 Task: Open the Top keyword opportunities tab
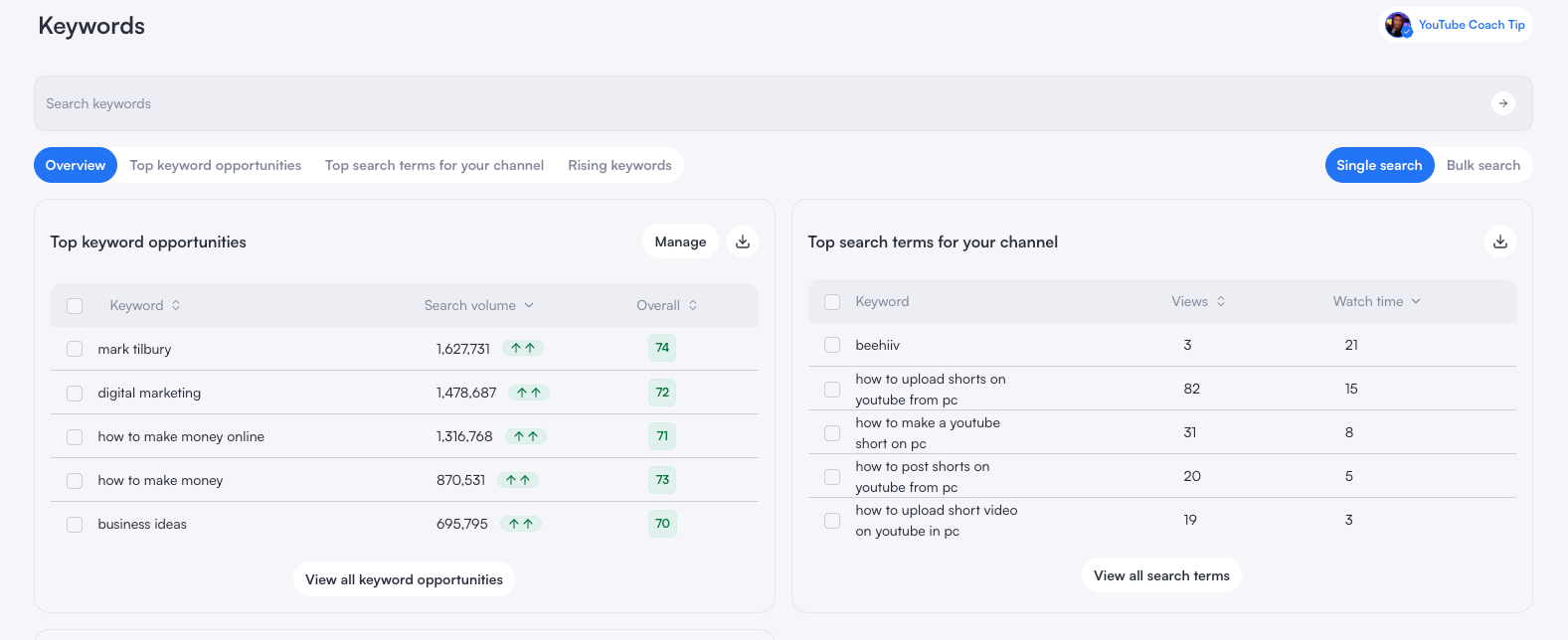pos(216,165)
